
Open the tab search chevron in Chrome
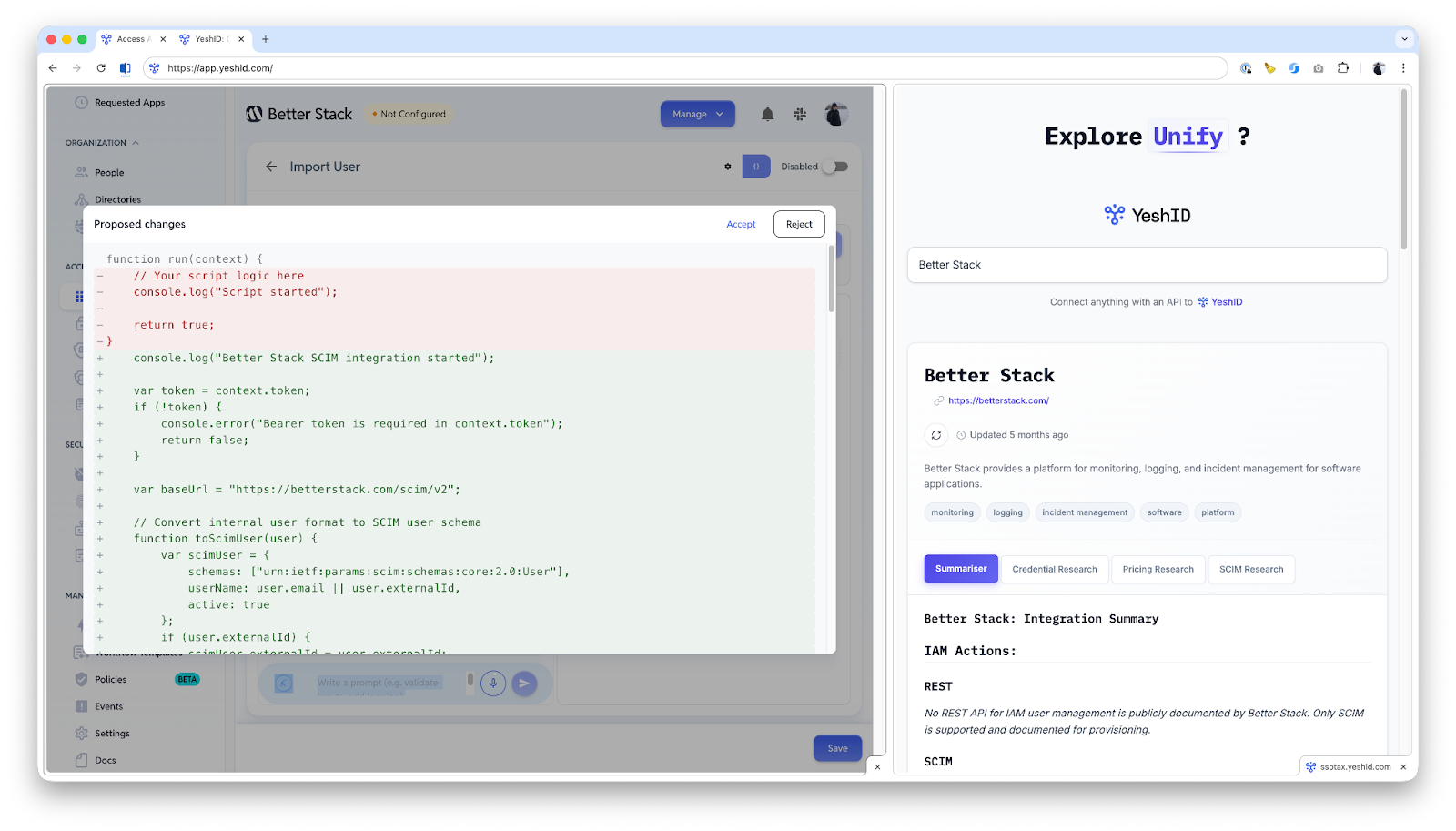coord(1404,39)
